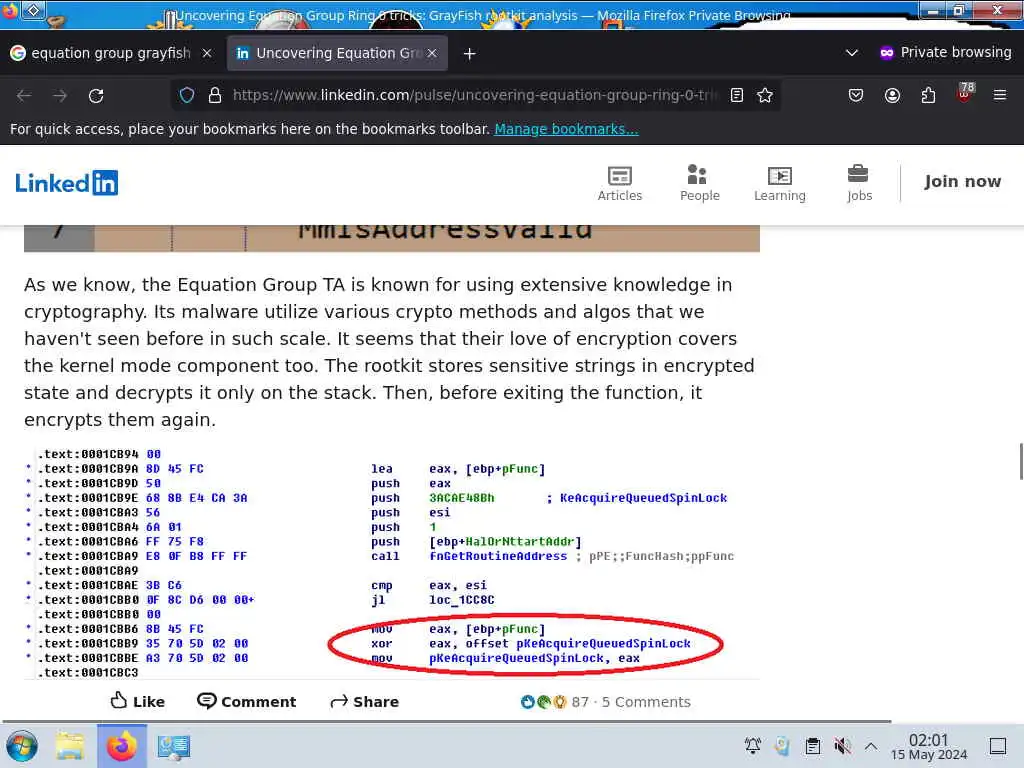
Task: Open the disassembly code image
Action: click(392, 563)
